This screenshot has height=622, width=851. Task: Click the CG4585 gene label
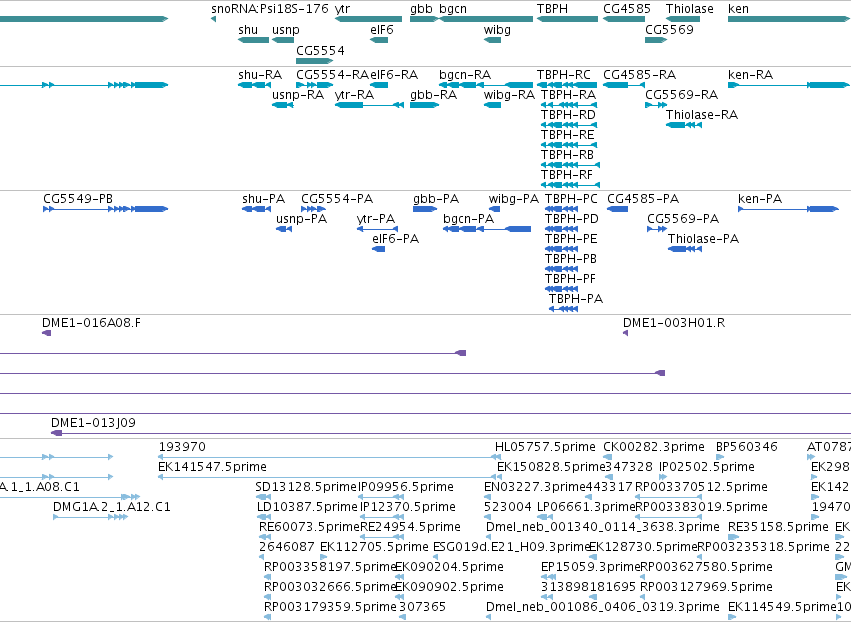click(626, 9)
